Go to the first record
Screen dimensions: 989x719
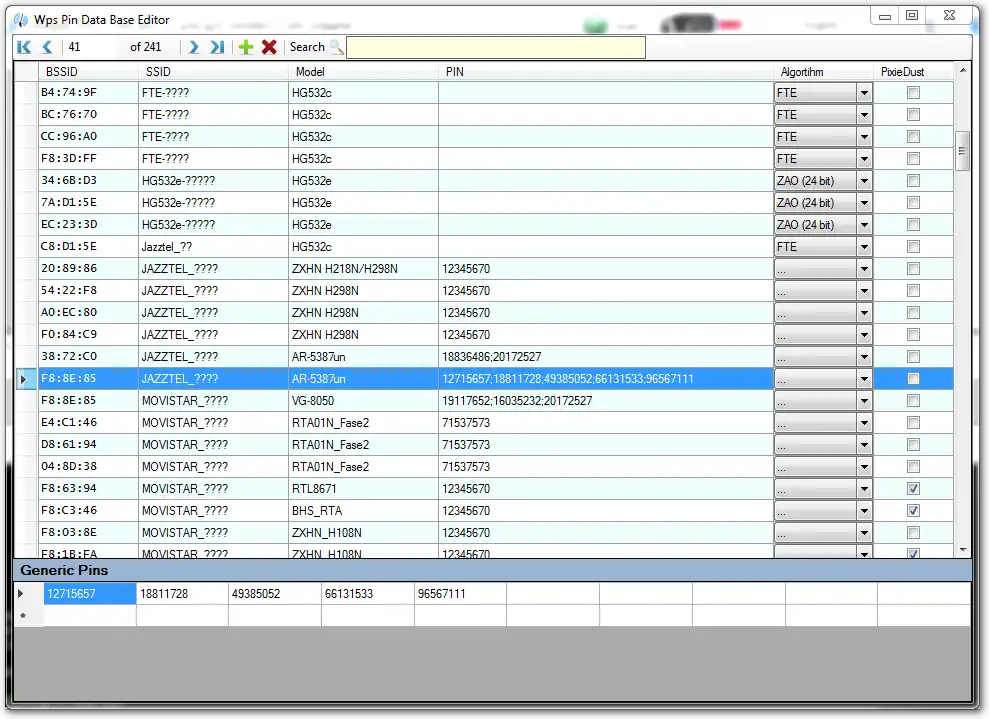coord(24,47)
